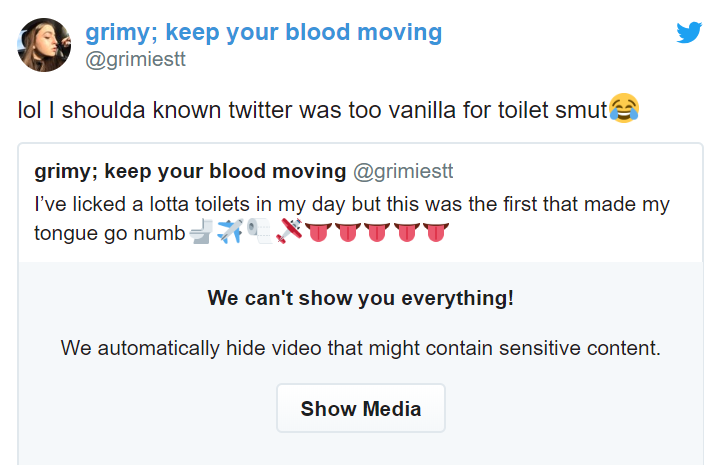Open the quoted tweet text about licking toilets
This screenshot has height=465, width=719.
pyautogui.click(x=352, y=218)
